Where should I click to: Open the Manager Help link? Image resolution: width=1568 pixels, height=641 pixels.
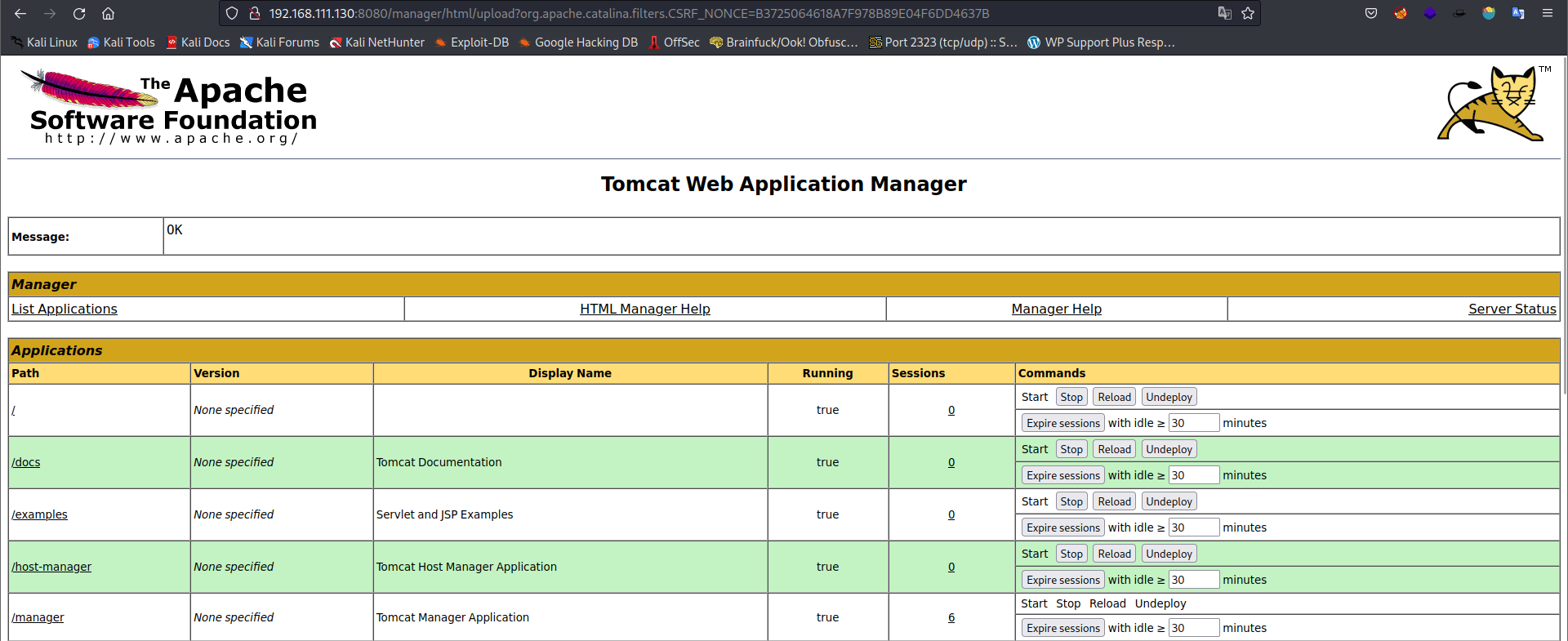tap(1057, 309)
